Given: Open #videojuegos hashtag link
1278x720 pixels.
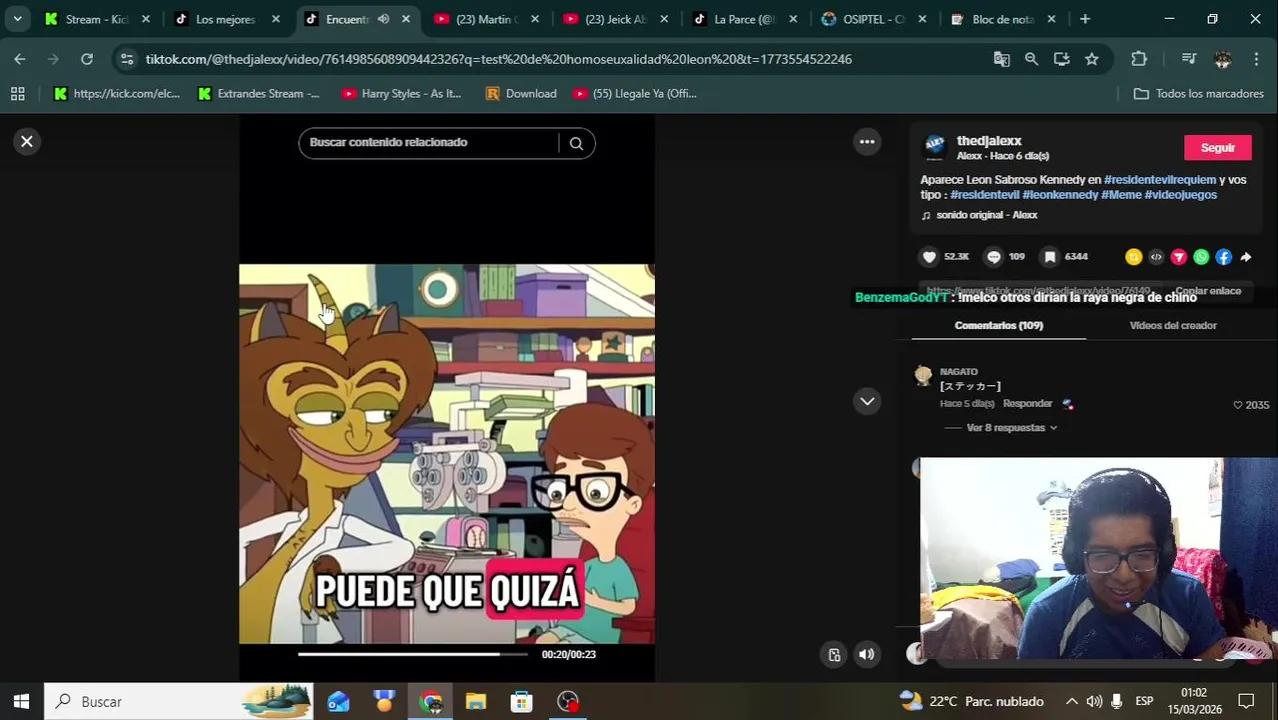Looking at the screenshot, I should [1181, 195].
